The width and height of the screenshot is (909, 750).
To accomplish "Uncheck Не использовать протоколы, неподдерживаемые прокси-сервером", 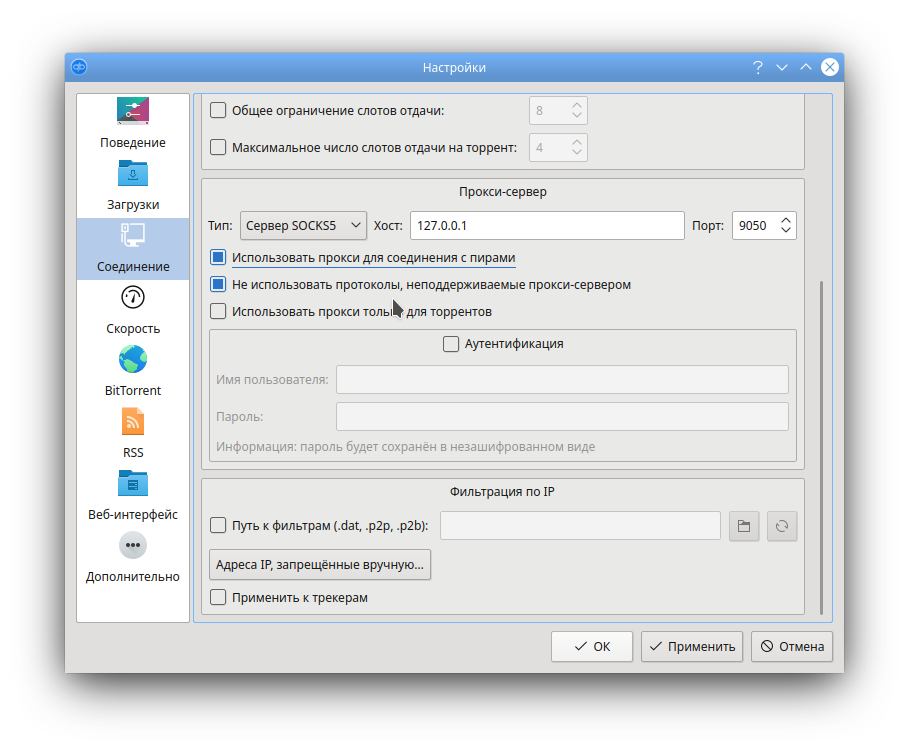I will click(218, 285).
